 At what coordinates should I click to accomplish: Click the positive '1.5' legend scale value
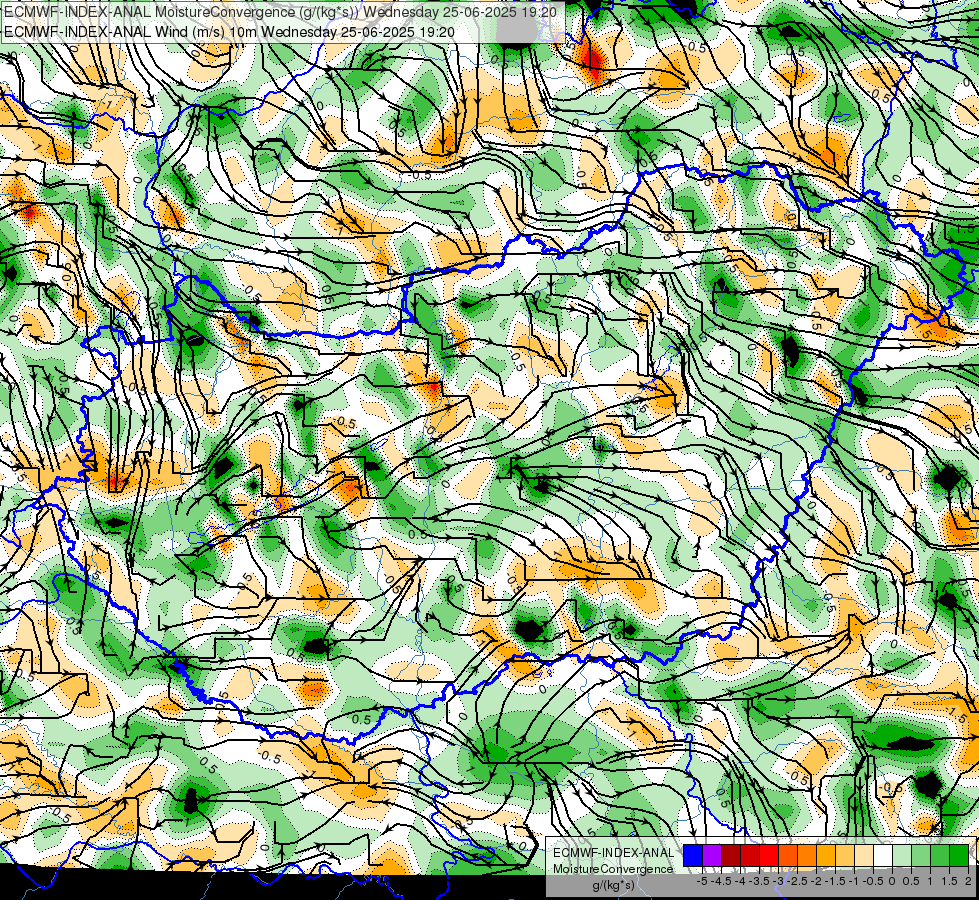click(x=949, y=881)
